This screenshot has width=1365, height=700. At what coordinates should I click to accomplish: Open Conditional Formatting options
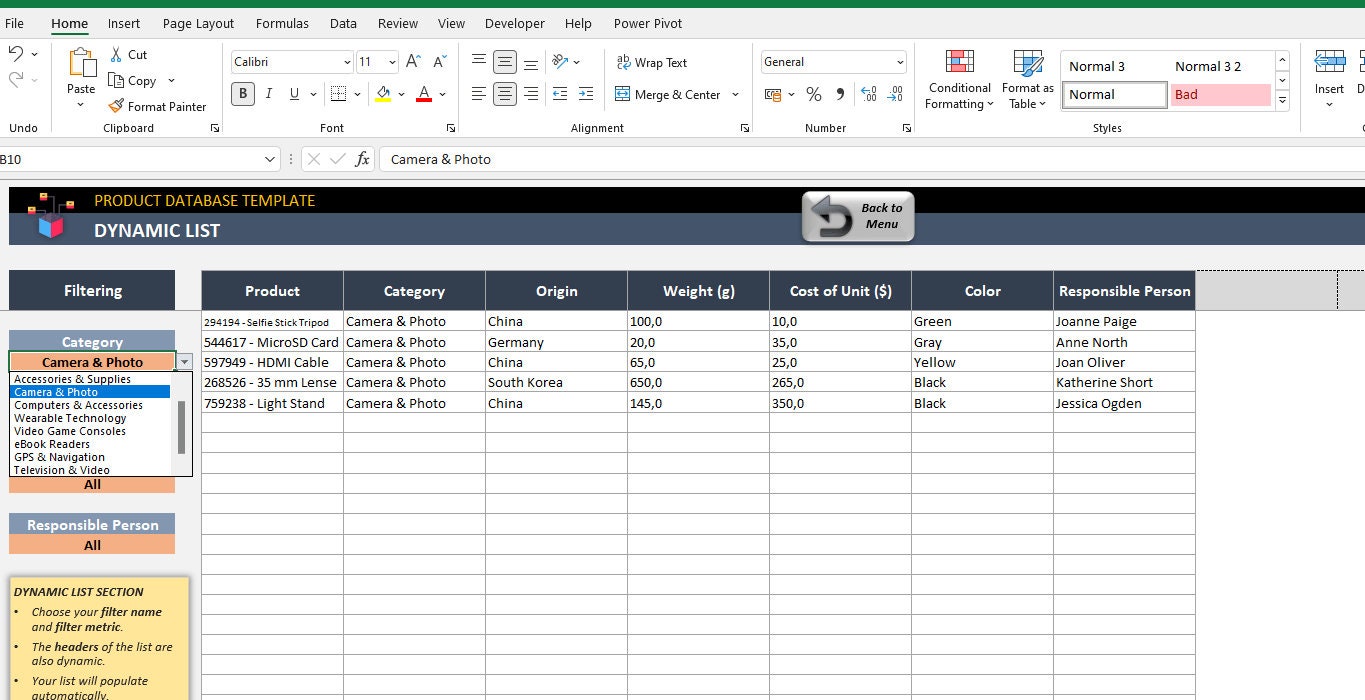tap(957, 79)
